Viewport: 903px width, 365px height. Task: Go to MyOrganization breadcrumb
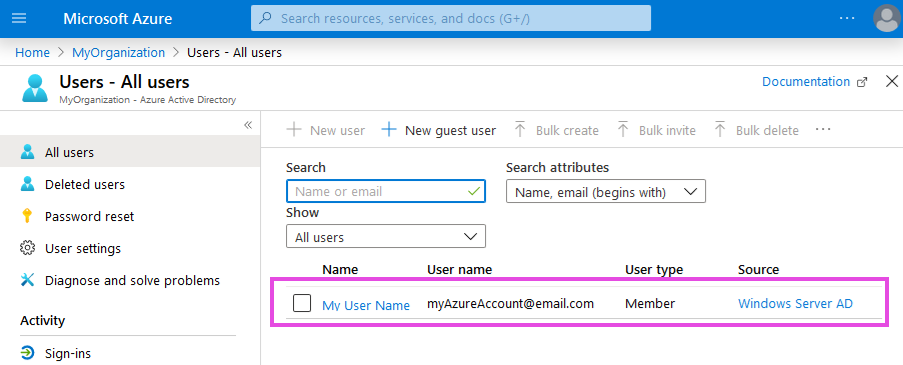point(118,52)
